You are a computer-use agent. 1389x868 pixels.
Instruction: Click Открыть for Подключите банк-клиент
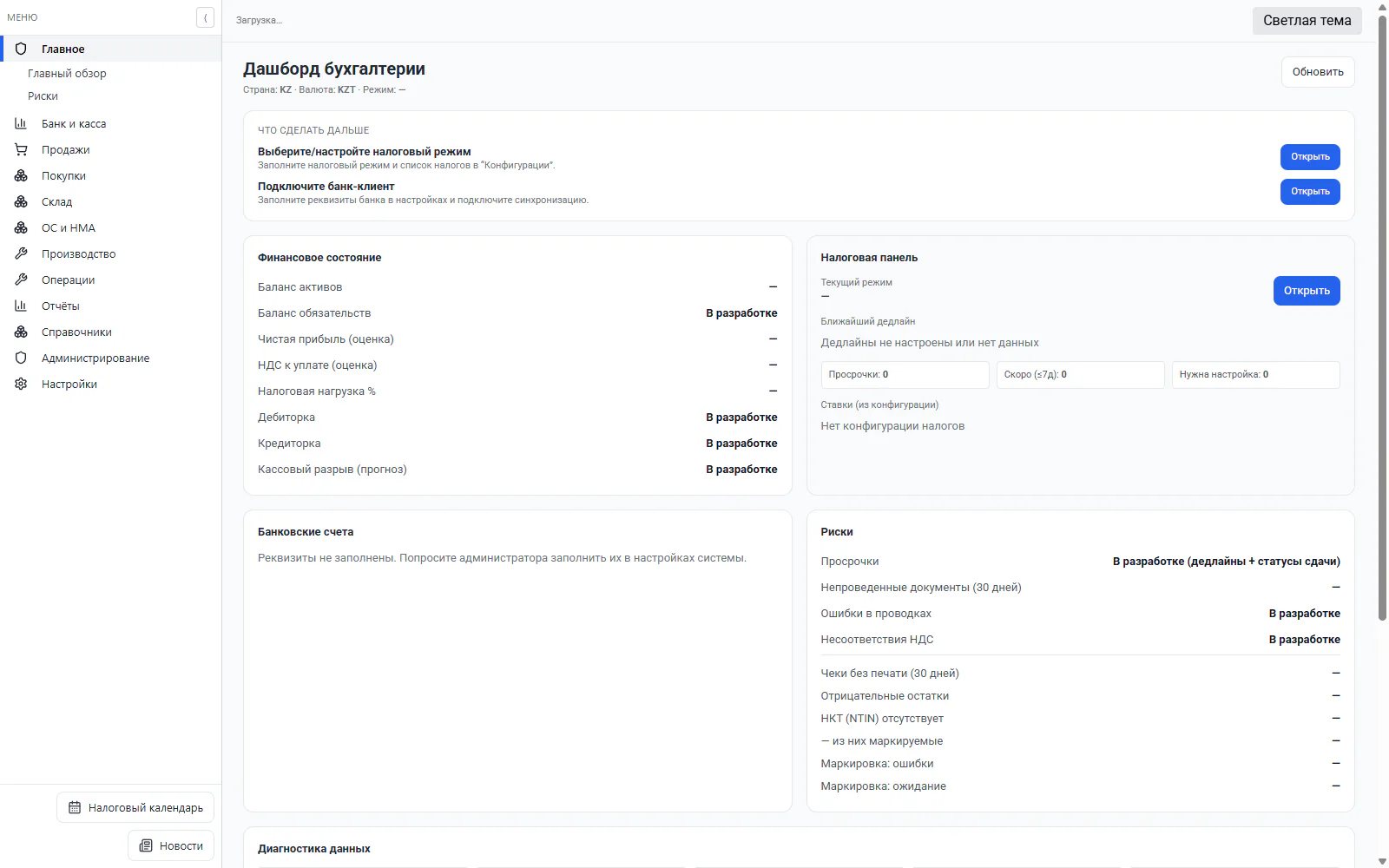[1310, 192]
